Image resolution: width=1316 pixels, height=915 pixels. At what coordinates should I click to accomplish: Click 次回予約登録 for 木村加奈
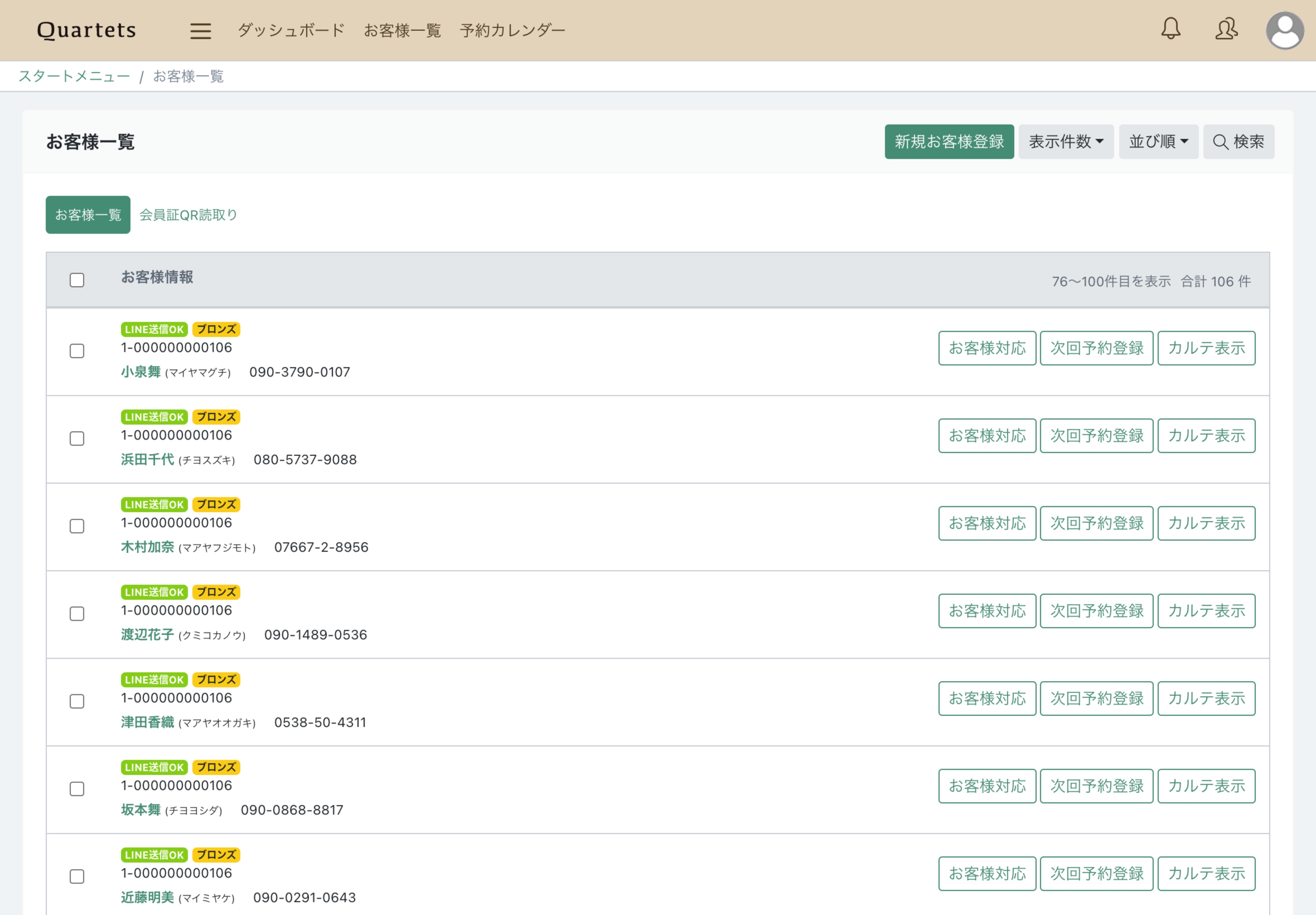click(1096, 523)
